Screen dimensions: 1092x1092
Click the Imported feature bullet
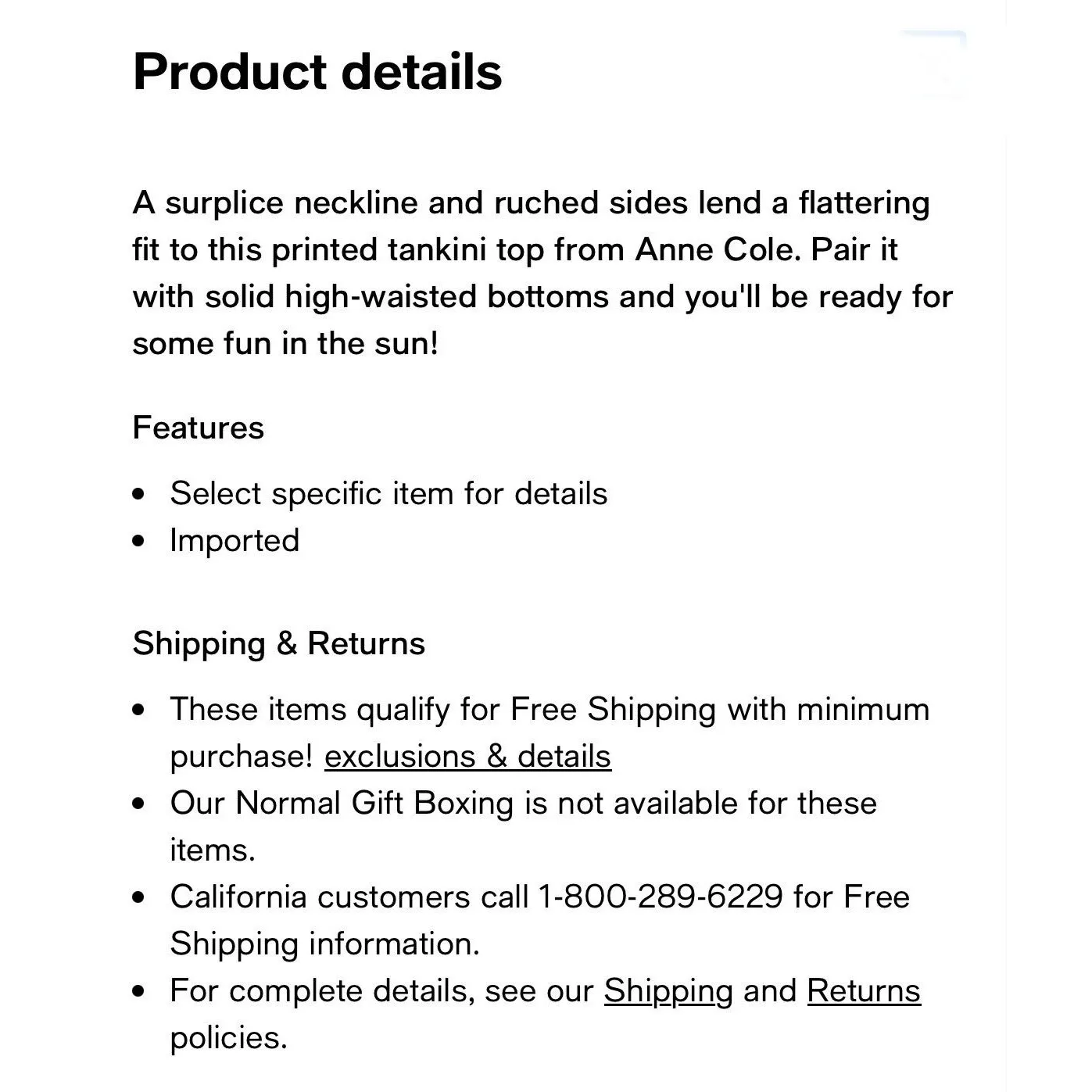coord(235,541)
